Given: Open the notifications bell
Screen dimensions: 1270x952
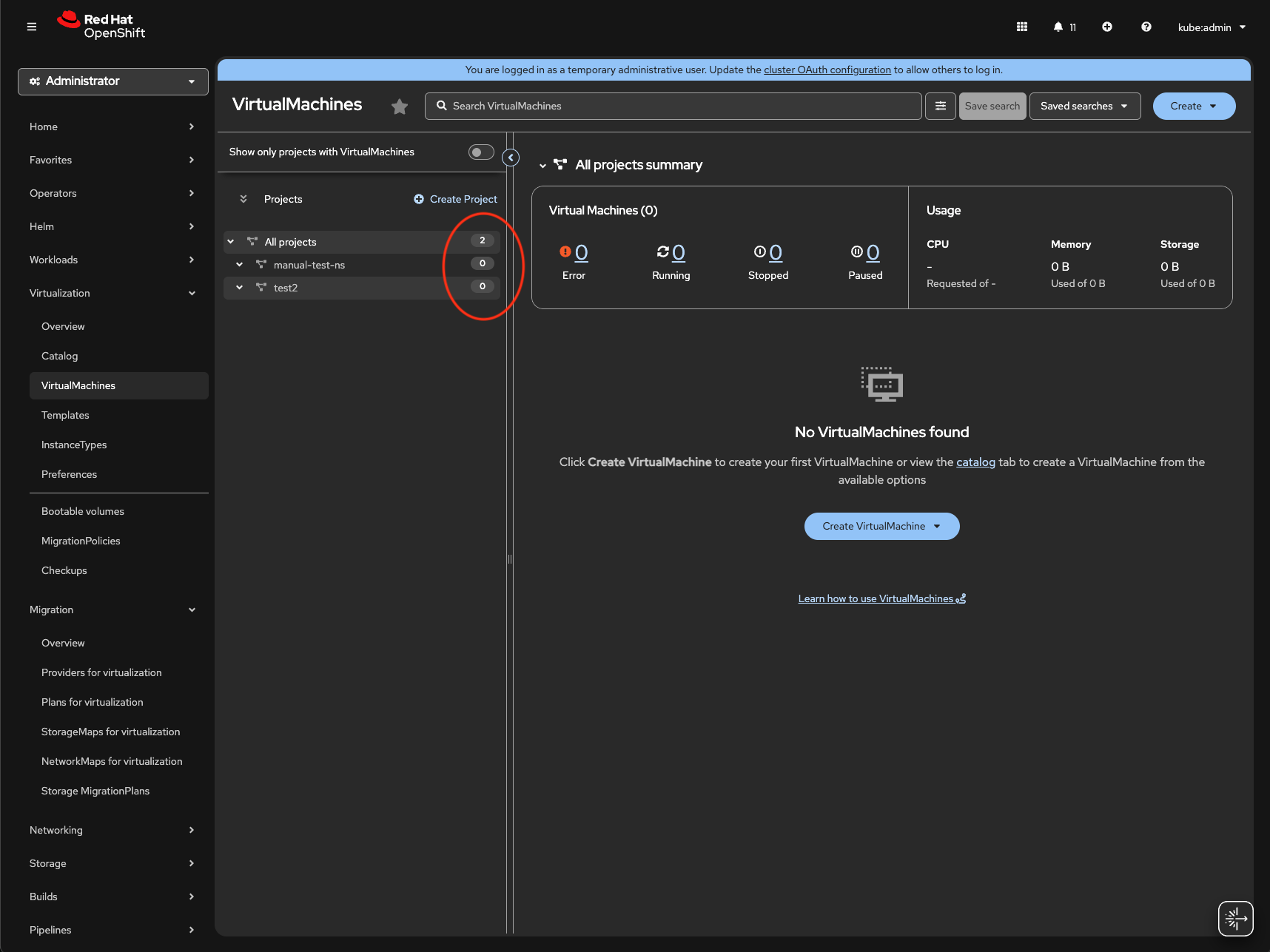Looking at the screenshot, I should (1059, 27).
